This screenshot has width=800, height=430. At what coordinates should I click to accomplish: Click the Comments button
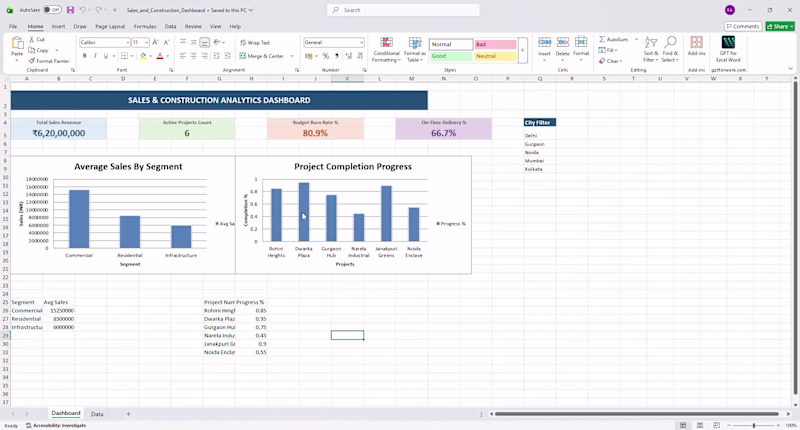tap(743, 27)
